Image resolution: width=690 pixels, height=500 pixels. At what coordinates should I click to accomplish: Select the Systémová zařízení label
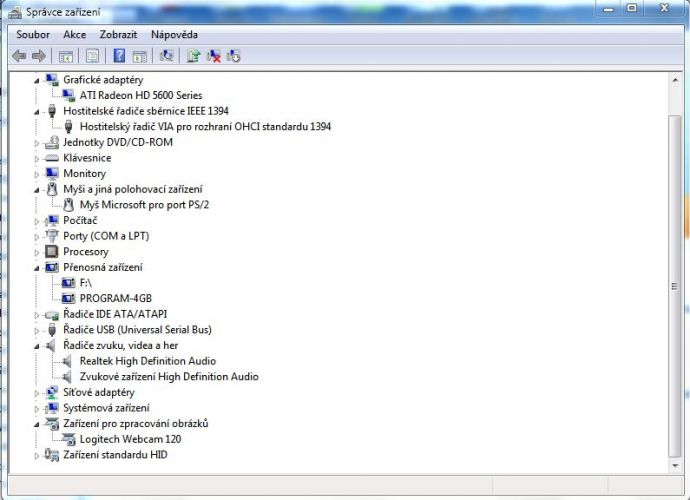pos(106,408)
